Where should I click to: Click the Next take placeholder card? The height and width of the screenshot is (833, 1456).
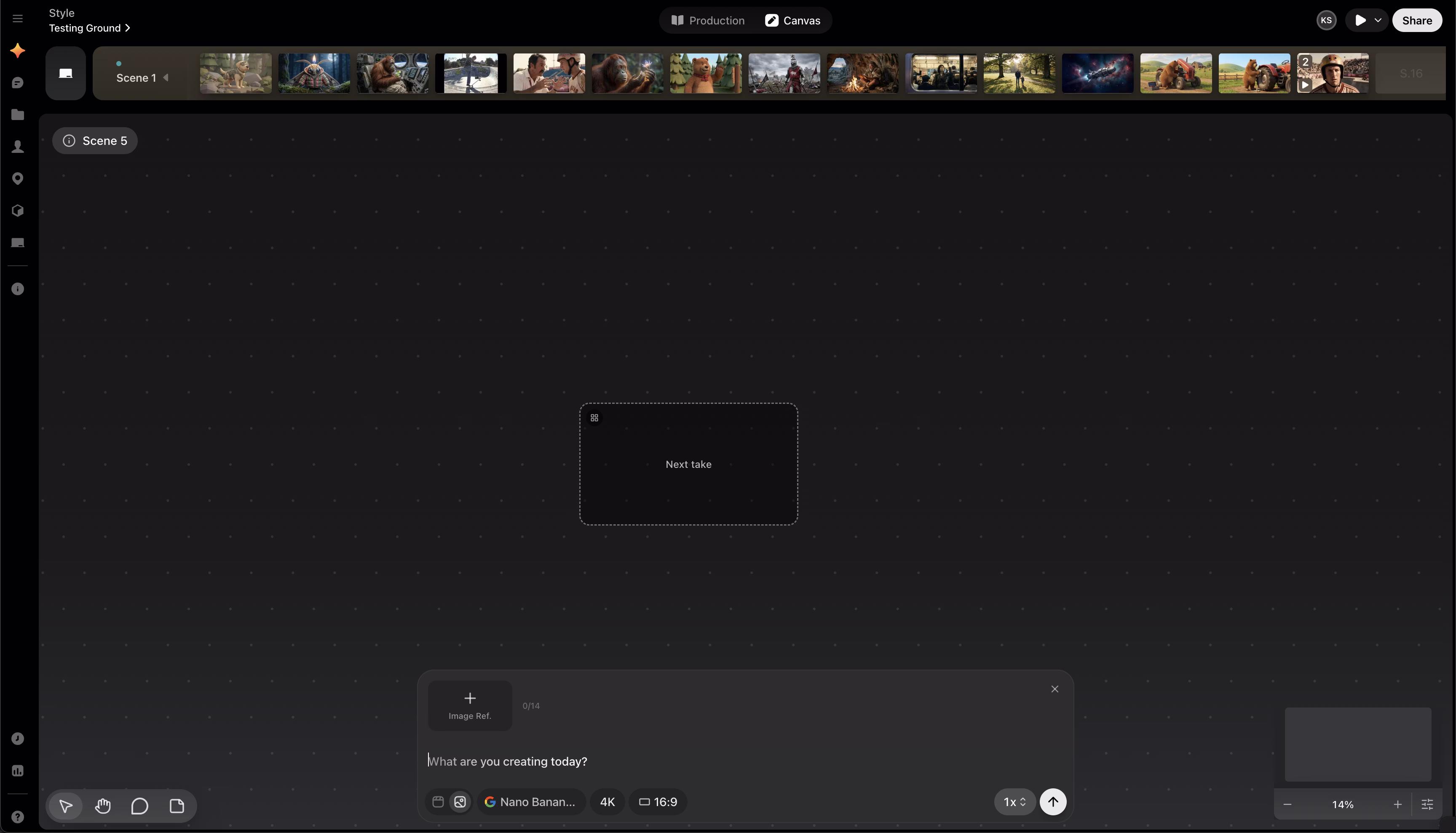coord(688,464)
